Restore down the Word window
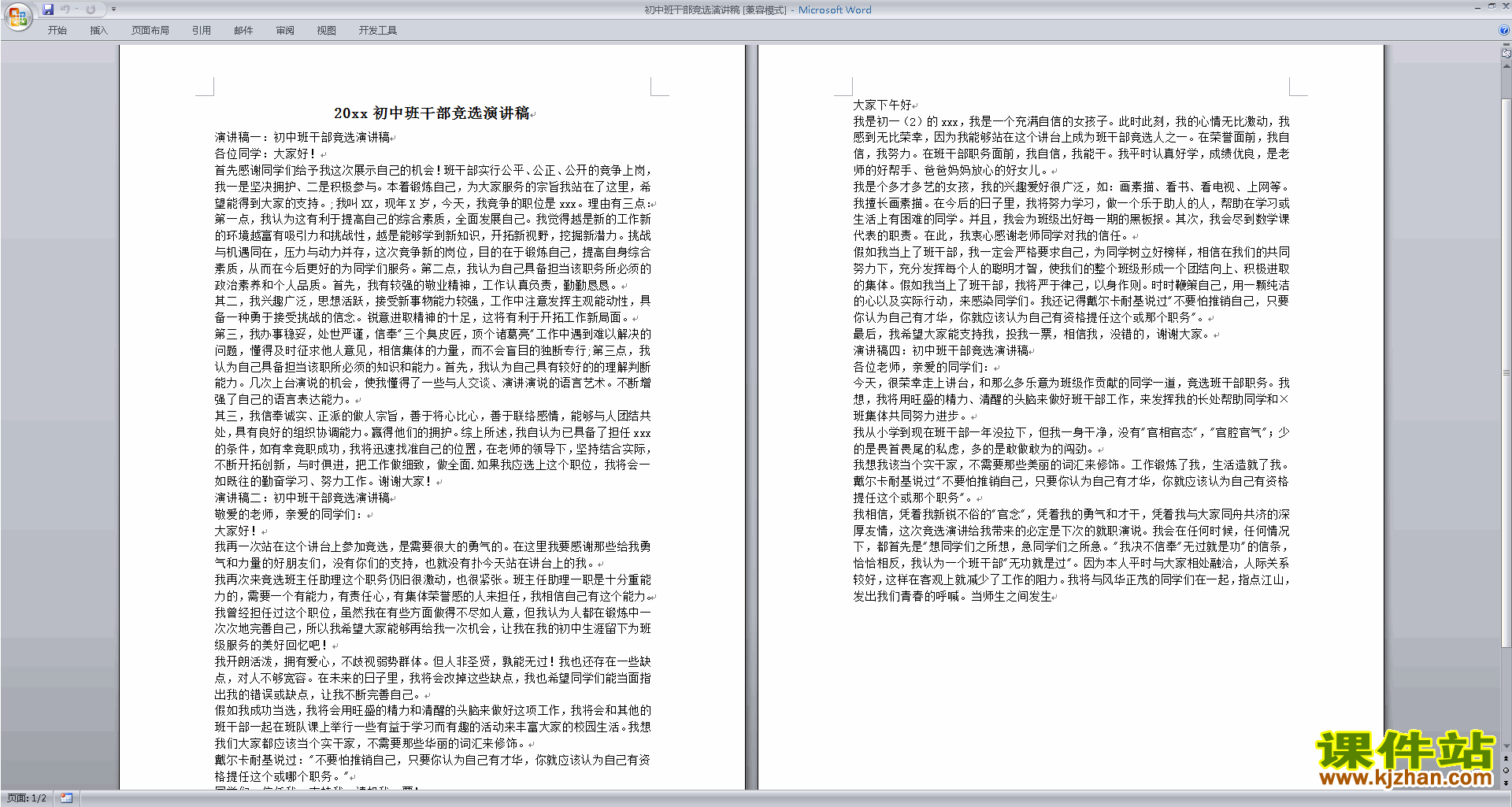This screenshot has width=1512, height=807. [x=1492, y=7]
